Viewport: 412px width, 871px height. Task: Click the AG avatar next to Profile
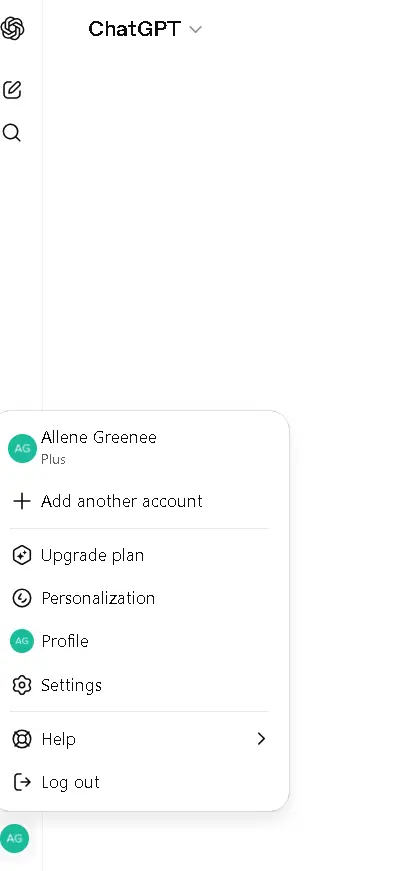(x=22, y=641)
